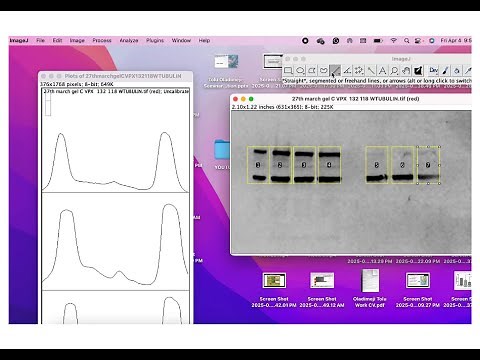Viewport: 480px width, 360px height.
Task: Select the Polygon selection tool
Action: pyautogui.click(x=312, y=70)
